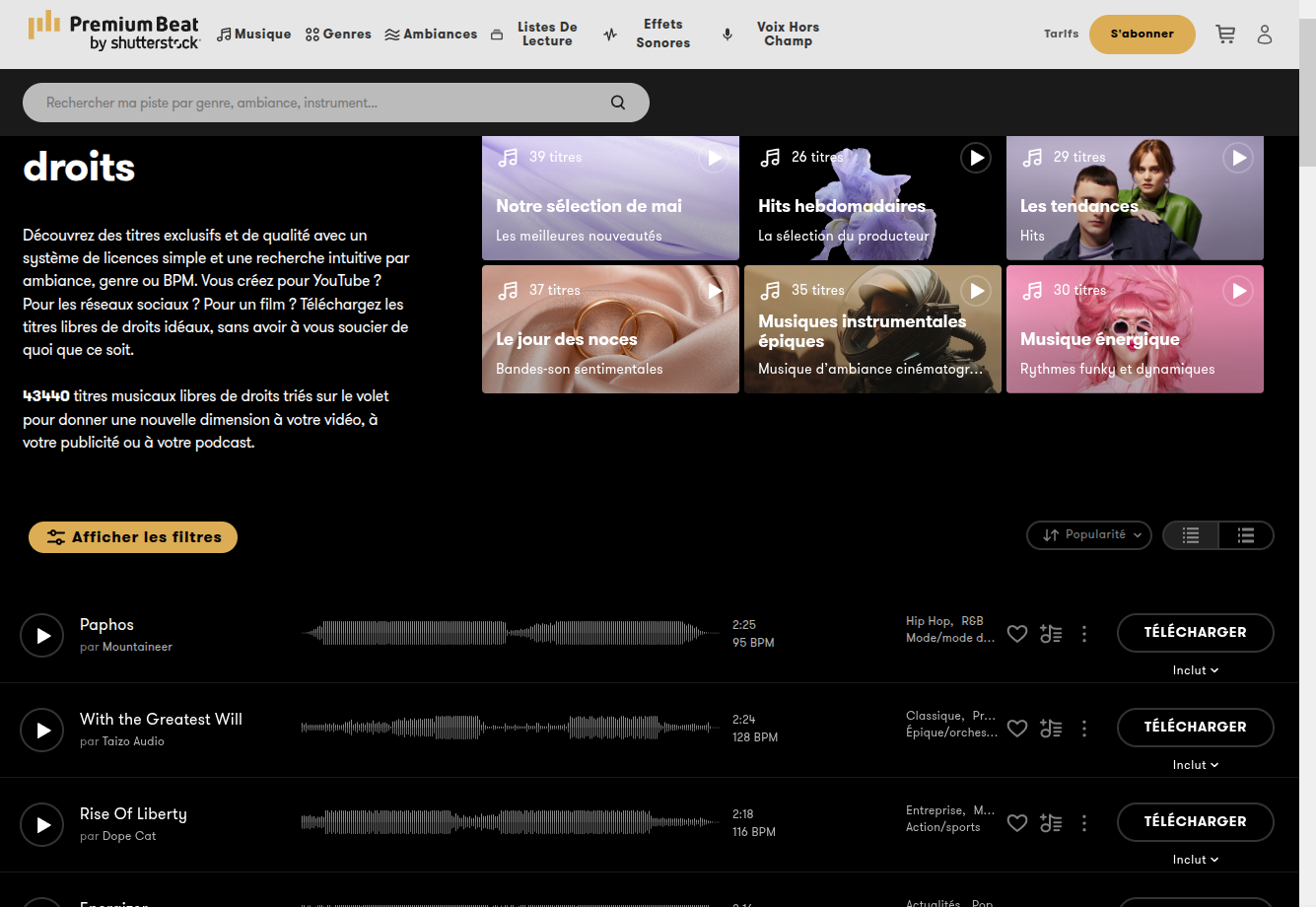Favorite the track Paphos with heart icon

(1017, 634)
